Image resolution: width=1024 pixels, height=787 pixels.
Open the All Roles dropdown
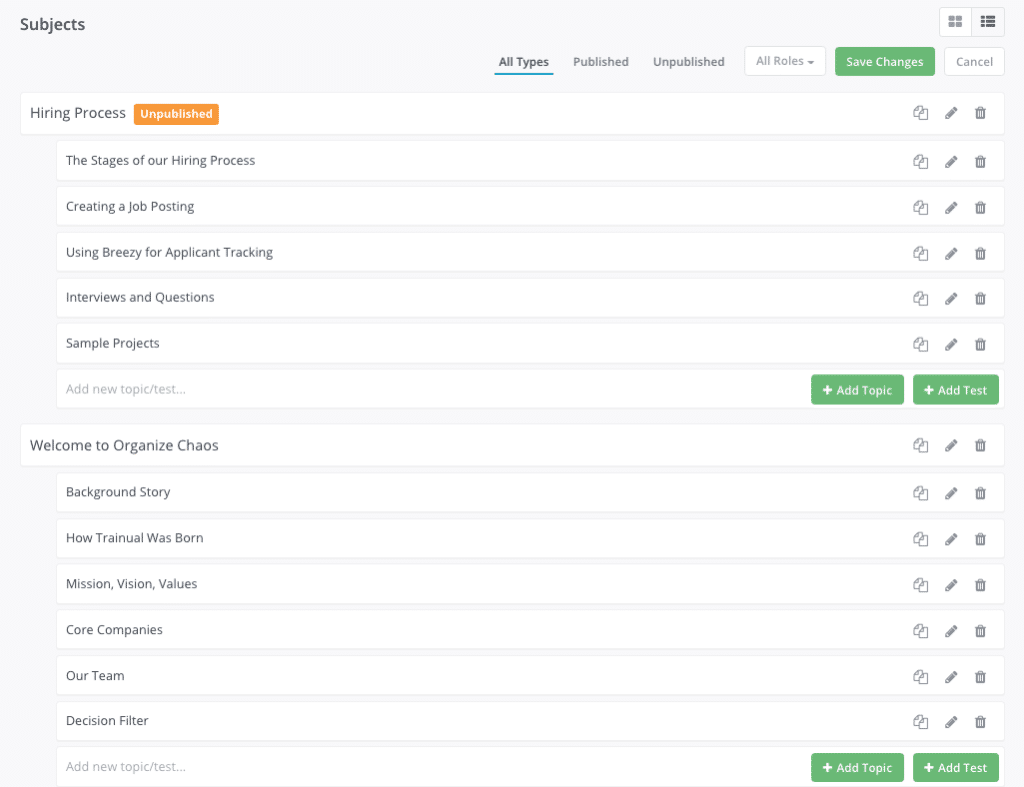(x=785, y=61)
